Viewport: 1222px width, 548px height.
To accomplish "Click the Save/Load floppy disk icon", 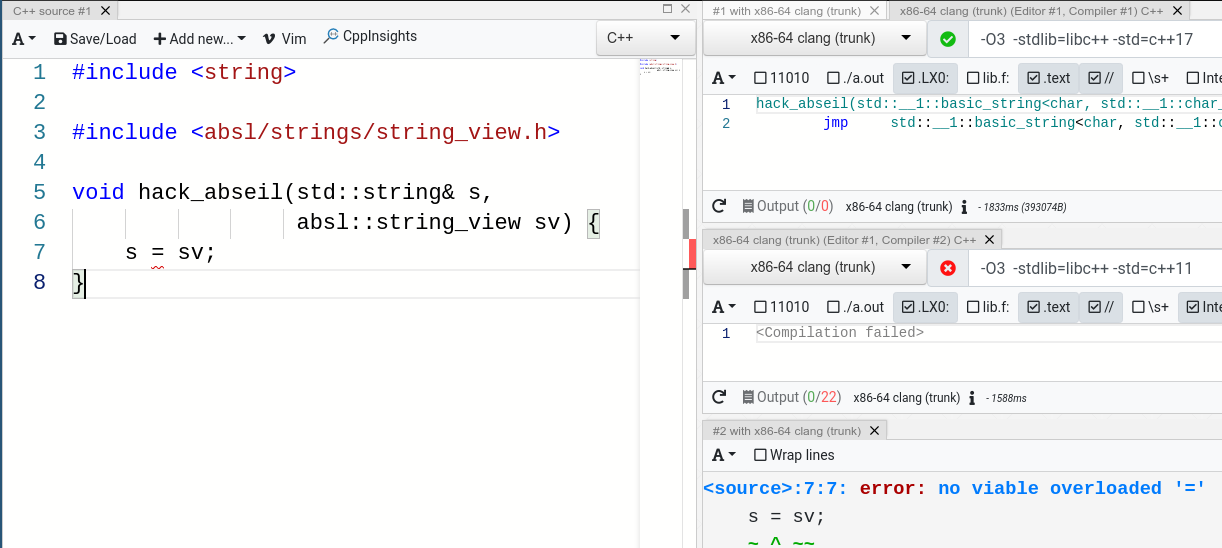I will 60,39.
